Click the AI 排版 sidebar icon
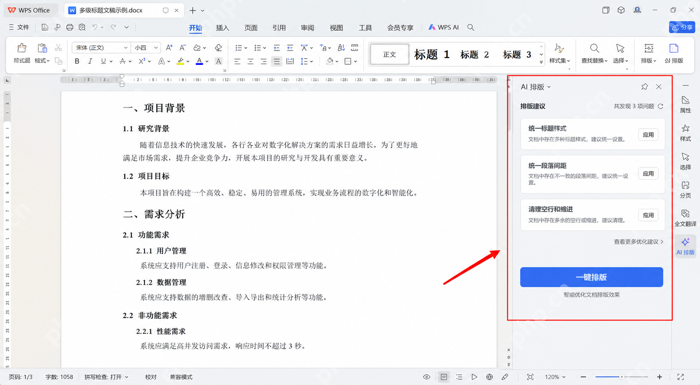 685,247
